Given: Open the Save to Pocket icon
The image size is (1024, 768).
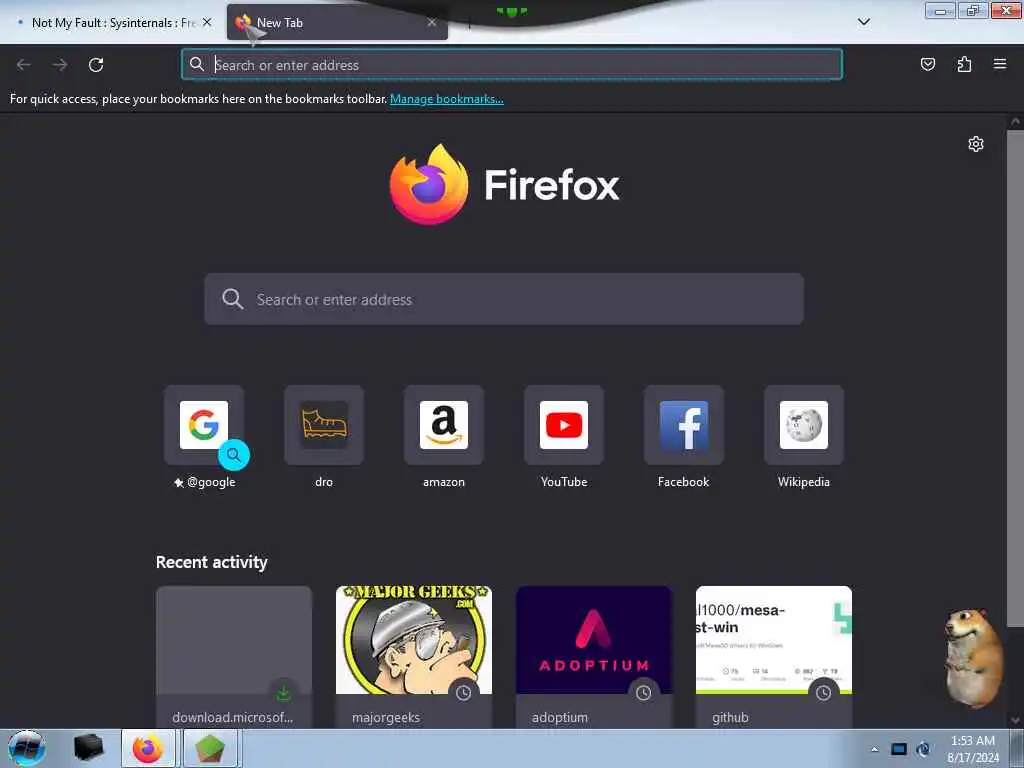Looking at the screenshot, I should [927, 64].
